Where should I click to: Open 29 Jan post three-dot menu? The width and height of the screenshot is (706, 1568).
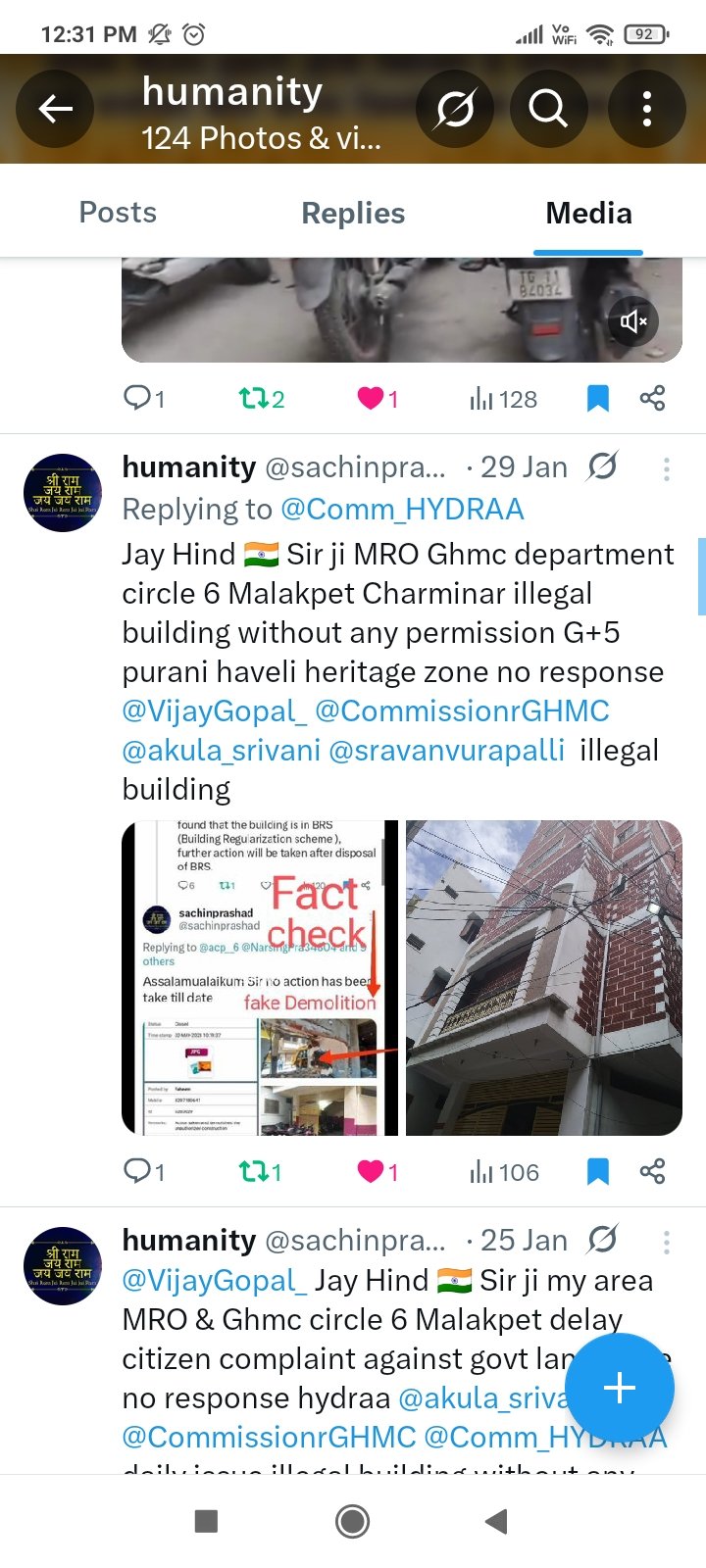coord(667,469)
